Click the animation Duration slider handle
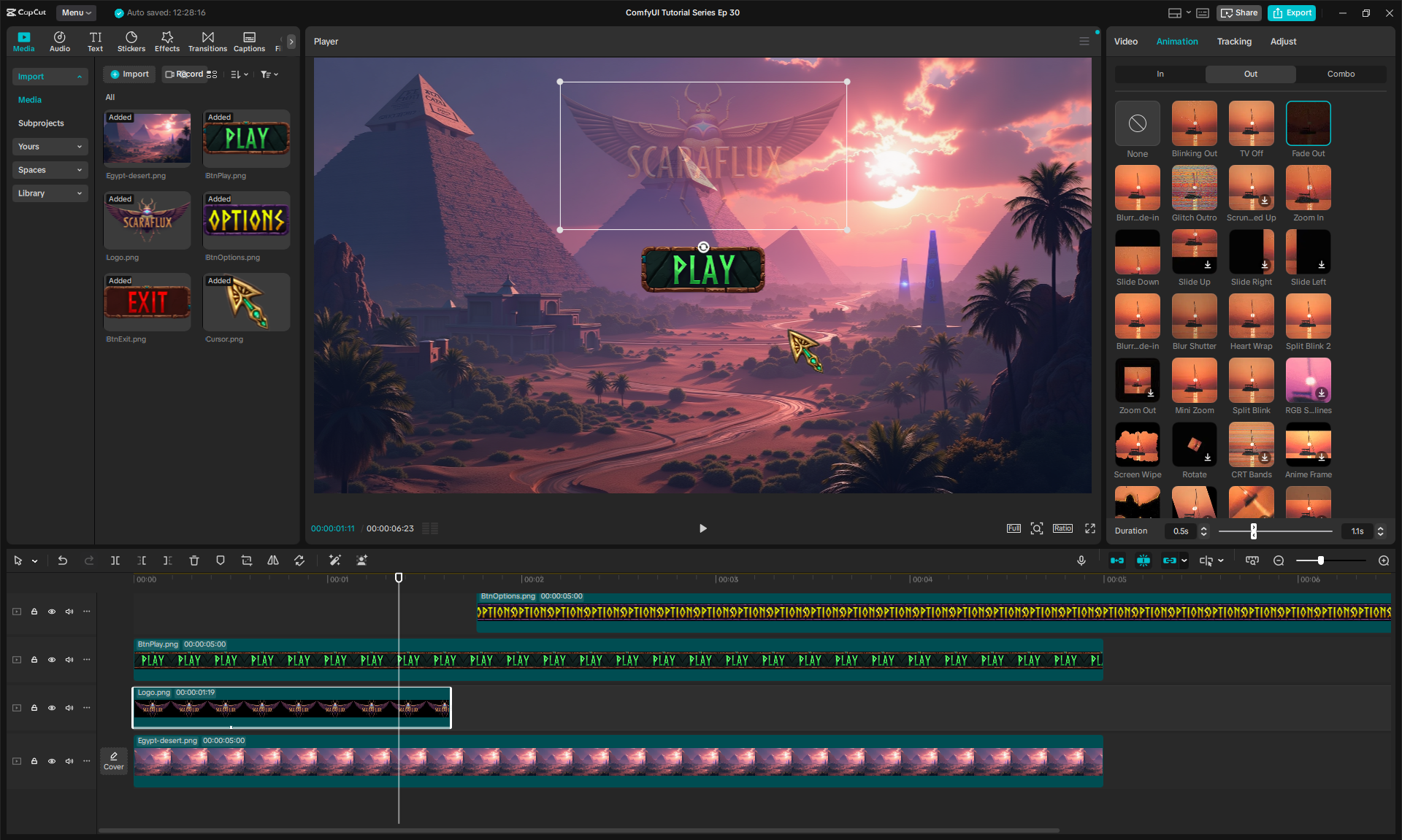 pos(1254,531)
